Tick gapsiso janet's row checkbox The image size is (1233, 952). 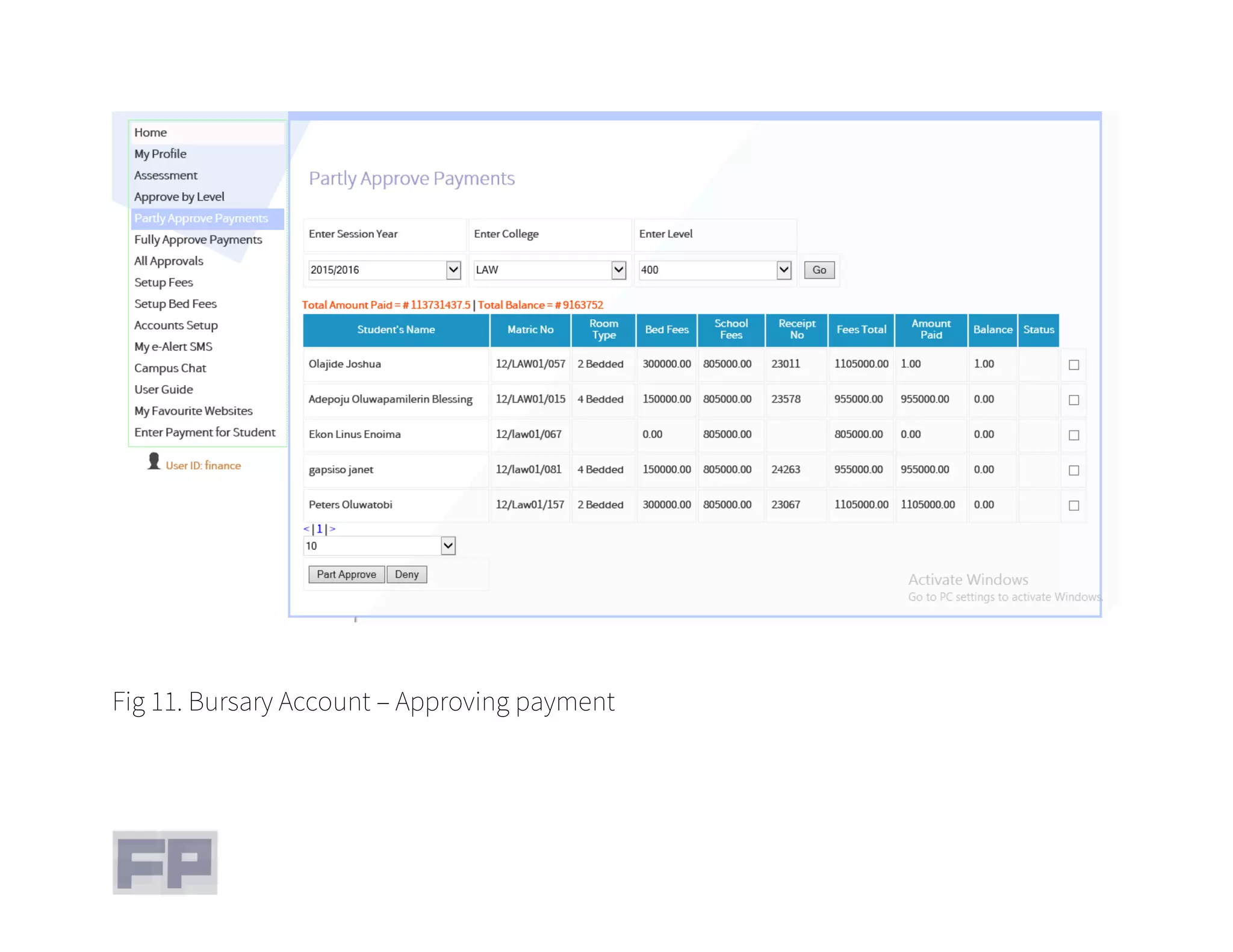pos(1073,471)
